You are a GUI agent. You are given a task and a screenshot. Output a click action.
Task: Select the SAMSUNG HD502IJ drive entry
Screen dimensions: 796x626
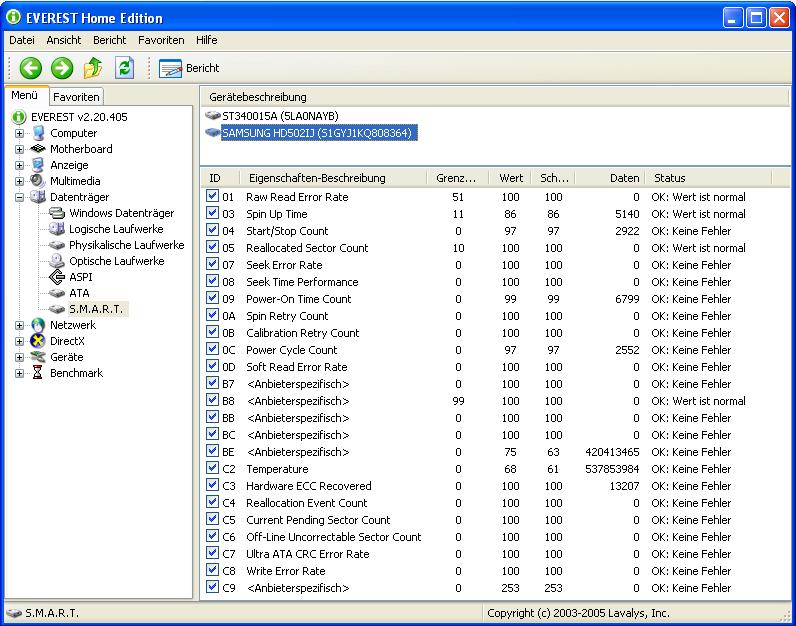click(x=319, y=133)
